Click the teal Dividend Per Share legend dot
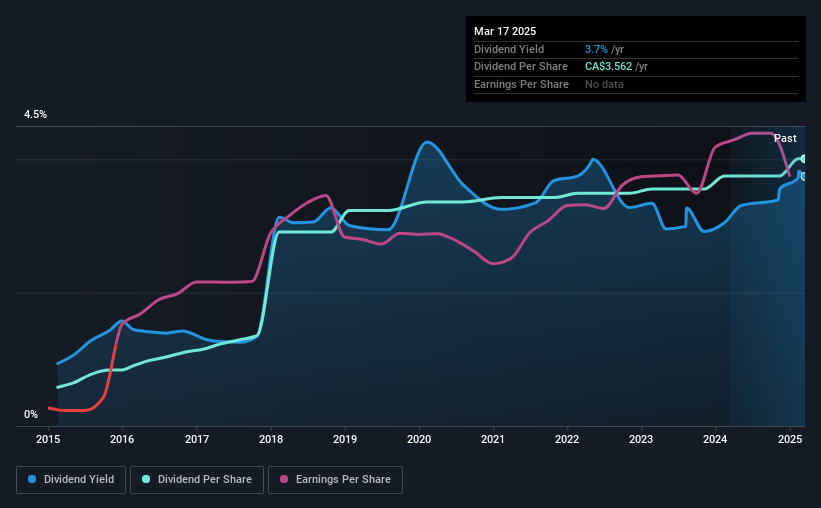The image size is (821, 508). coord(146,479)
